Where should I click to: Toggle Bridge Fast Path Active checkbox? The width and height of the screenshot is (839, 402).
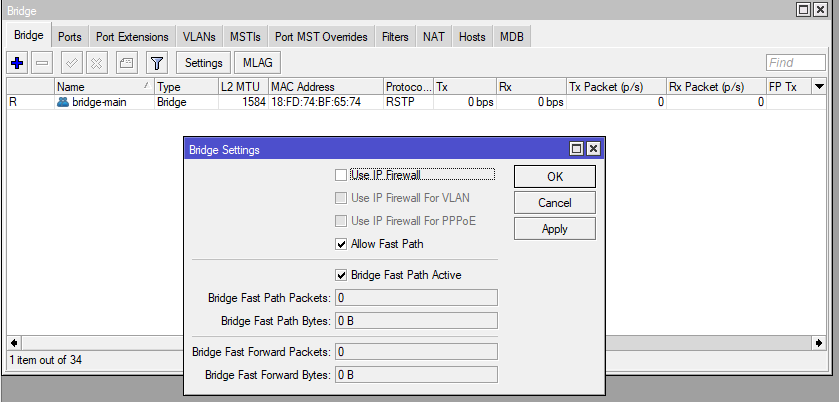tap(341, 275)
